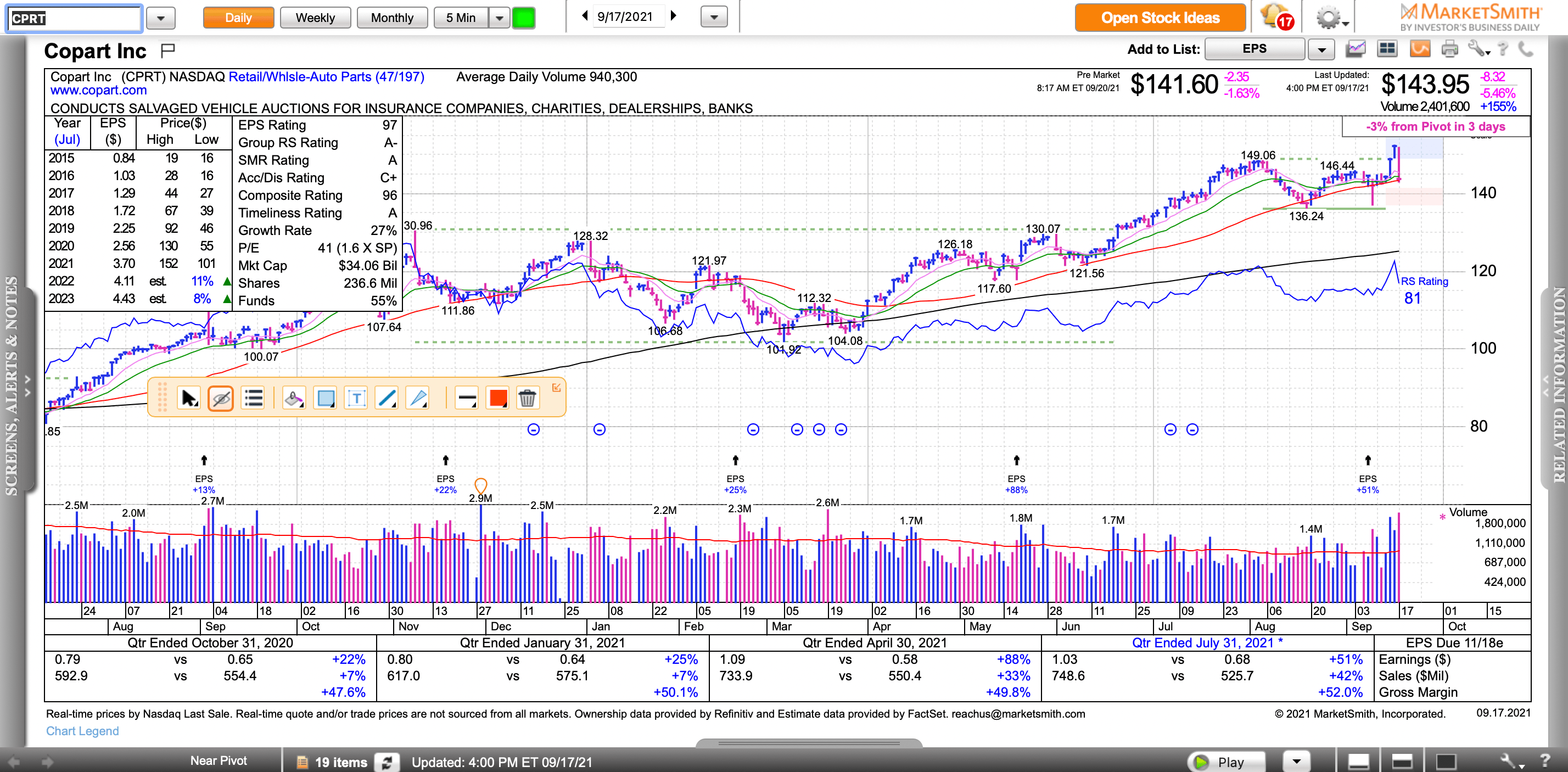Expand the 5 Min interval dropdown arrow
The height and width of the screenshot is (772, 1568).
499,18
